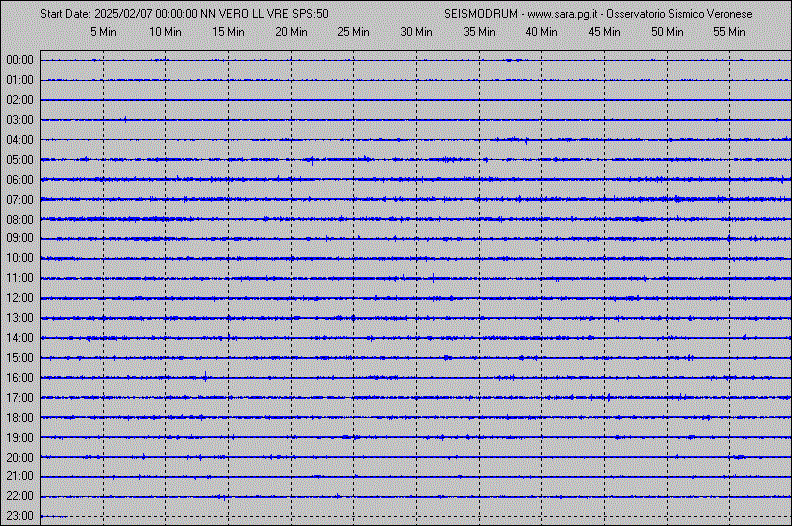This screenshot has width=792, height=526.
Task: Click the 18:00 hour label
Action: [x=20, y=418]
